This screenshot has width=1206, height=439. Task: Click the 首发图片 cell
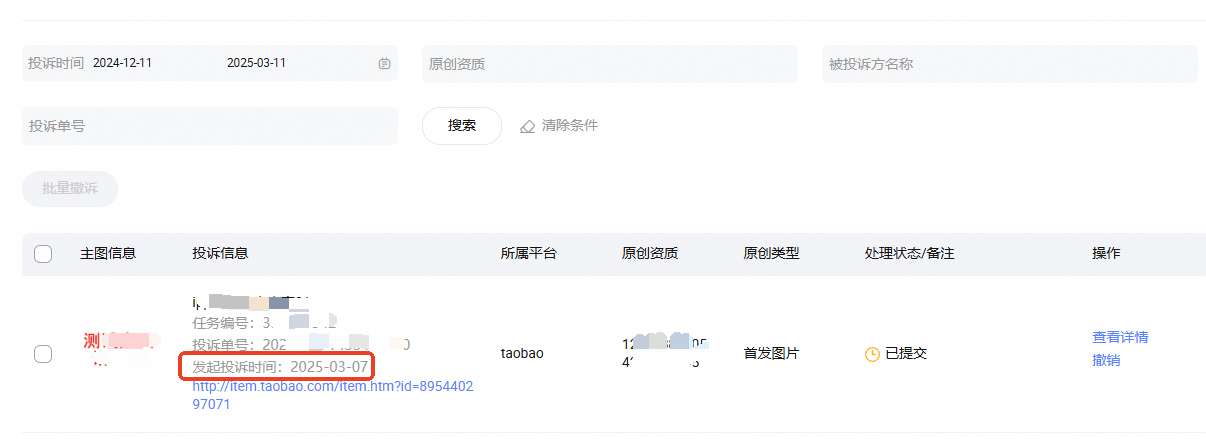[x=771, y=354]
